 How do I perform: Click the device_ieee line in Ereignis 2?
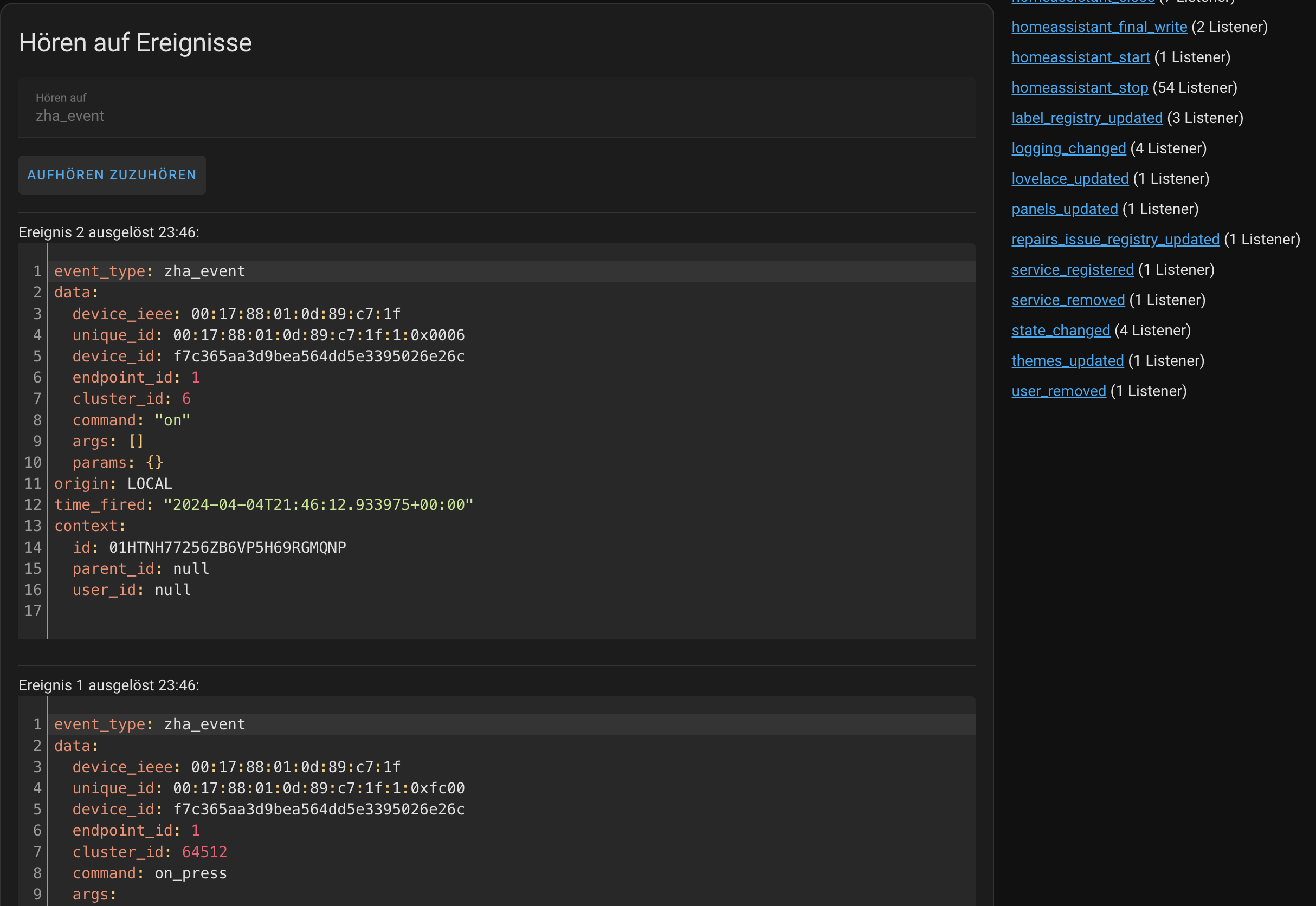(236, 314)
